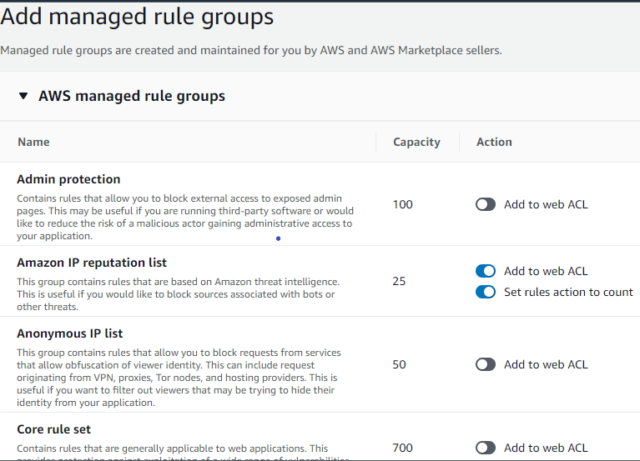640x461 pixels.
Task: Enable Add to web ACL for Anonymous IP list
Action: (485, 364)
